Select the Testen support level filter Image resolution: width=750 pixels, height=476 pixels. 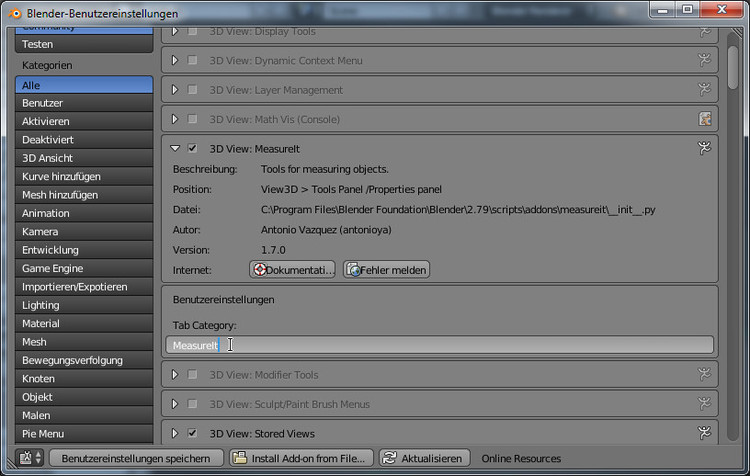tap(84, 44)
